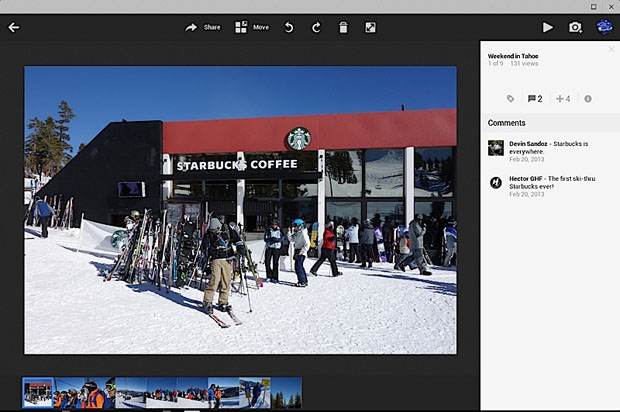Screen dimensions: 620x412
Task: Maximize the window
Action: click(x=594, y=6)
